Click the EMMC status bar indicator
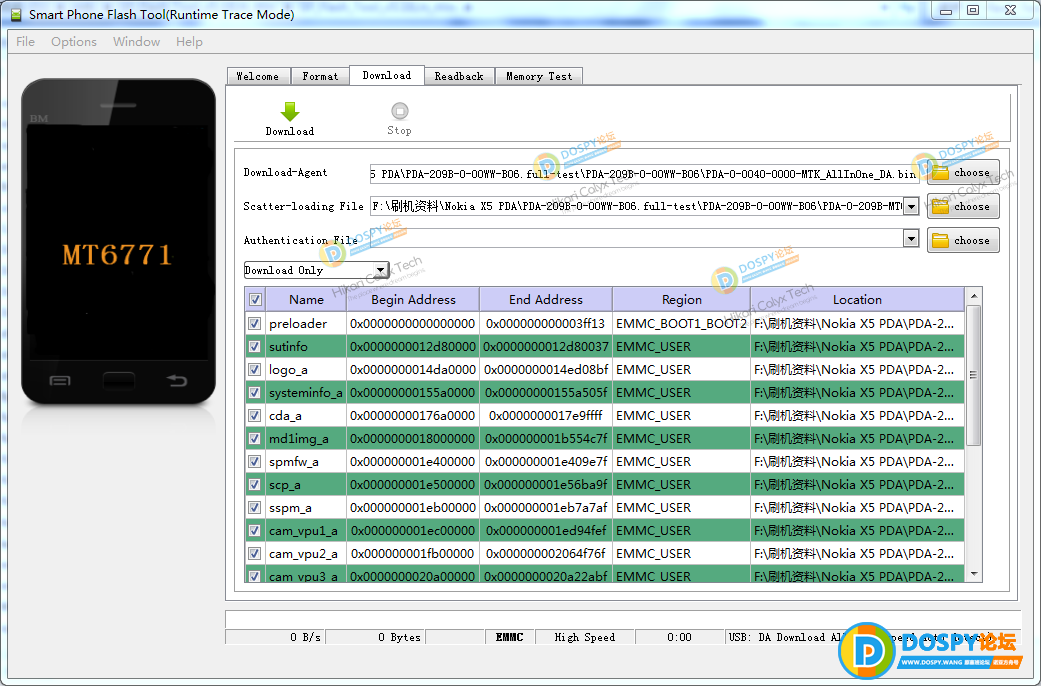This screenshot has height=686, width=1041. pyautogui.click(x=509, y=637)
